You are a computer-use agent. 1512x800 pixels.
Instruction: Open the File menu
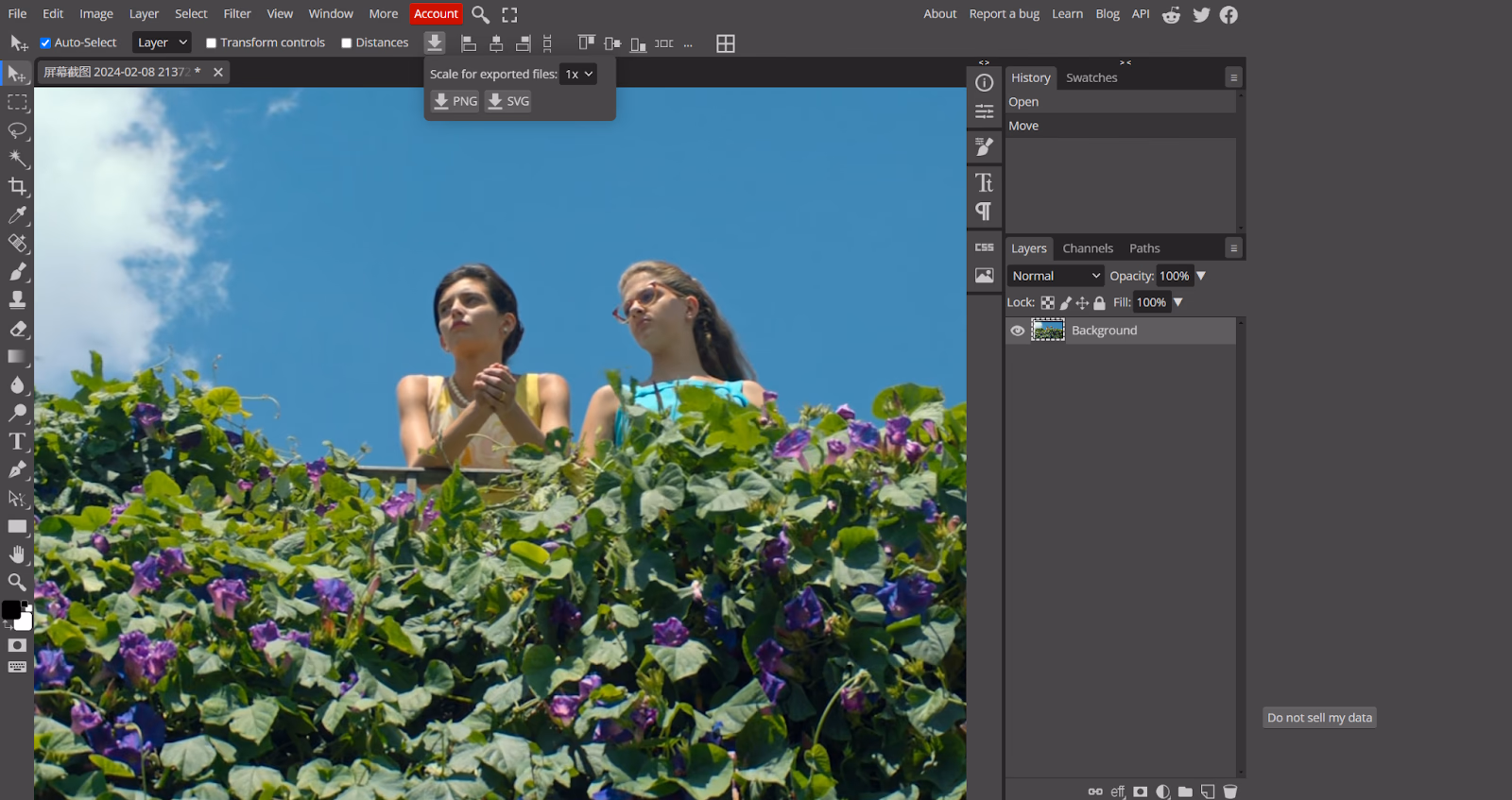coord(17,14)
